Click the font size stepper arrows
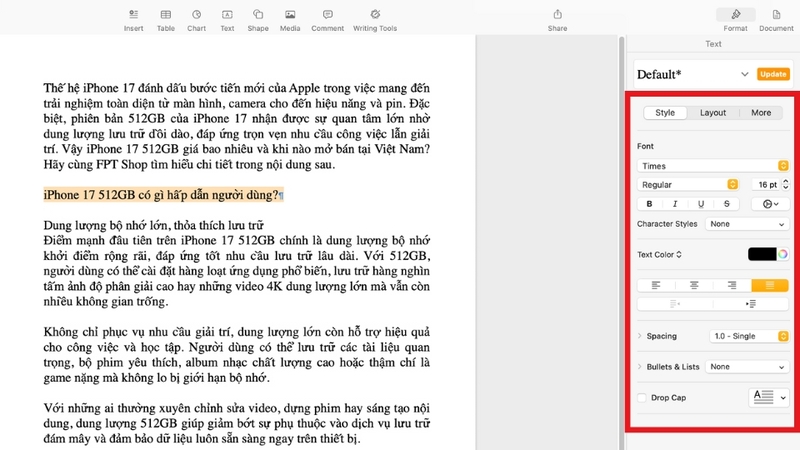The height and width of the screenshot is (450, 800). pos(786,185)
